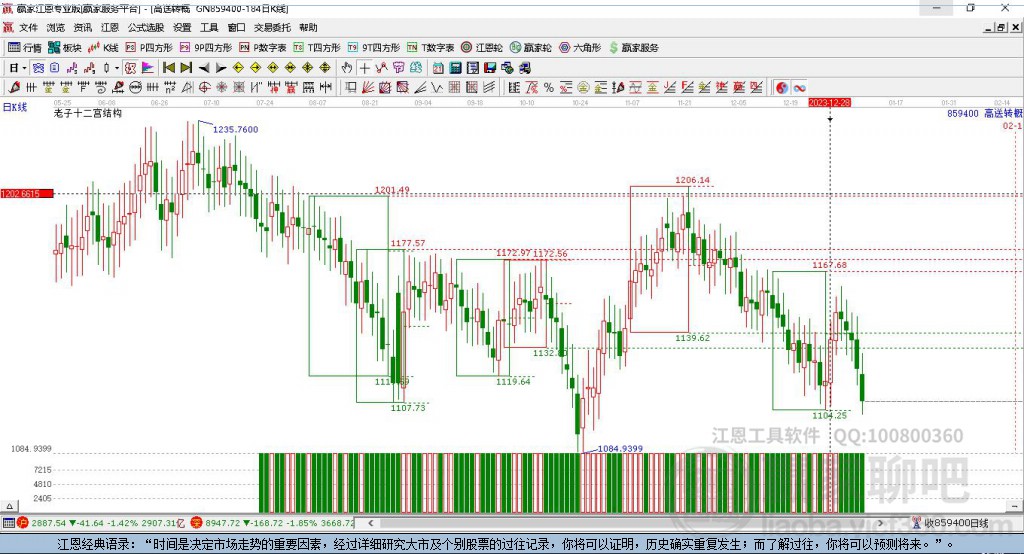
Task: Click the Shanghai index 2887.54 status entry
Action: tap(103, 523)
